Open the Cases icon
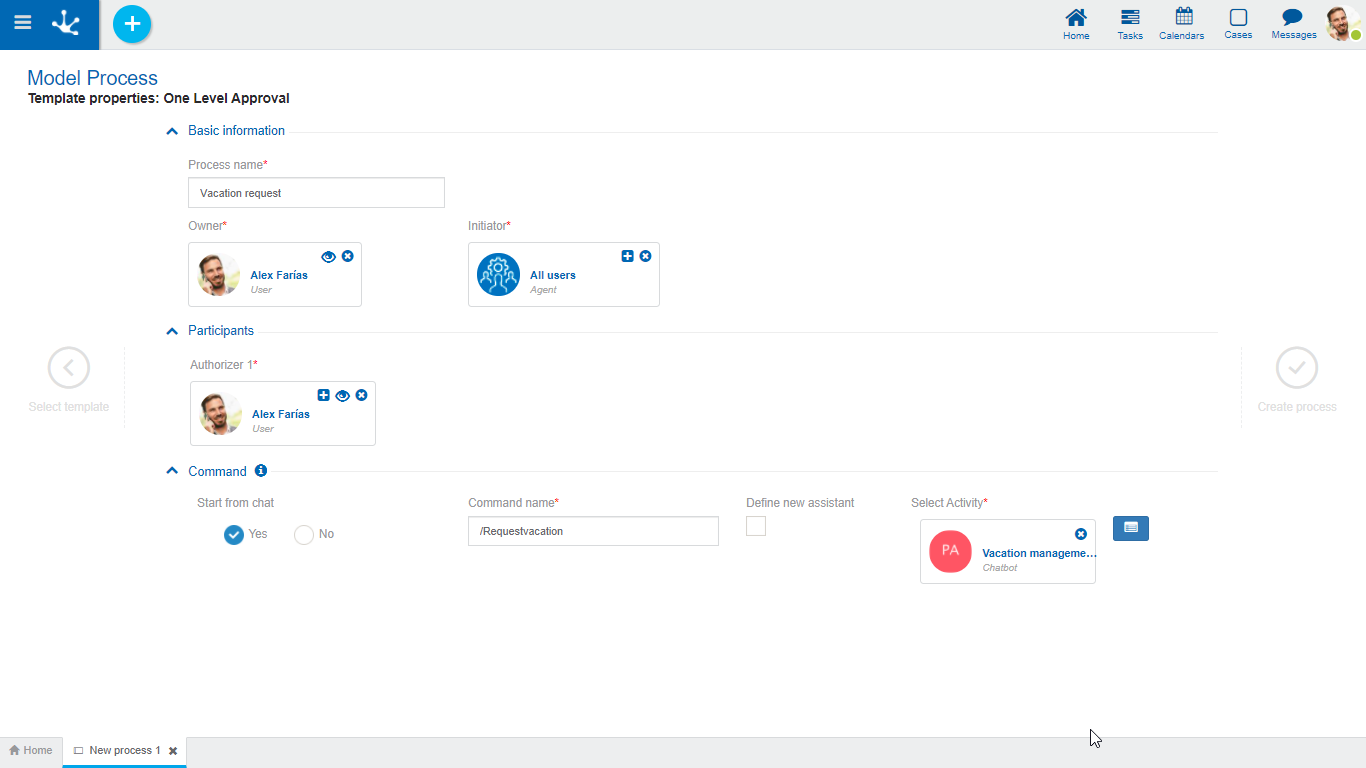This screenshot has width=1366, height=768. pos(1238,23)
